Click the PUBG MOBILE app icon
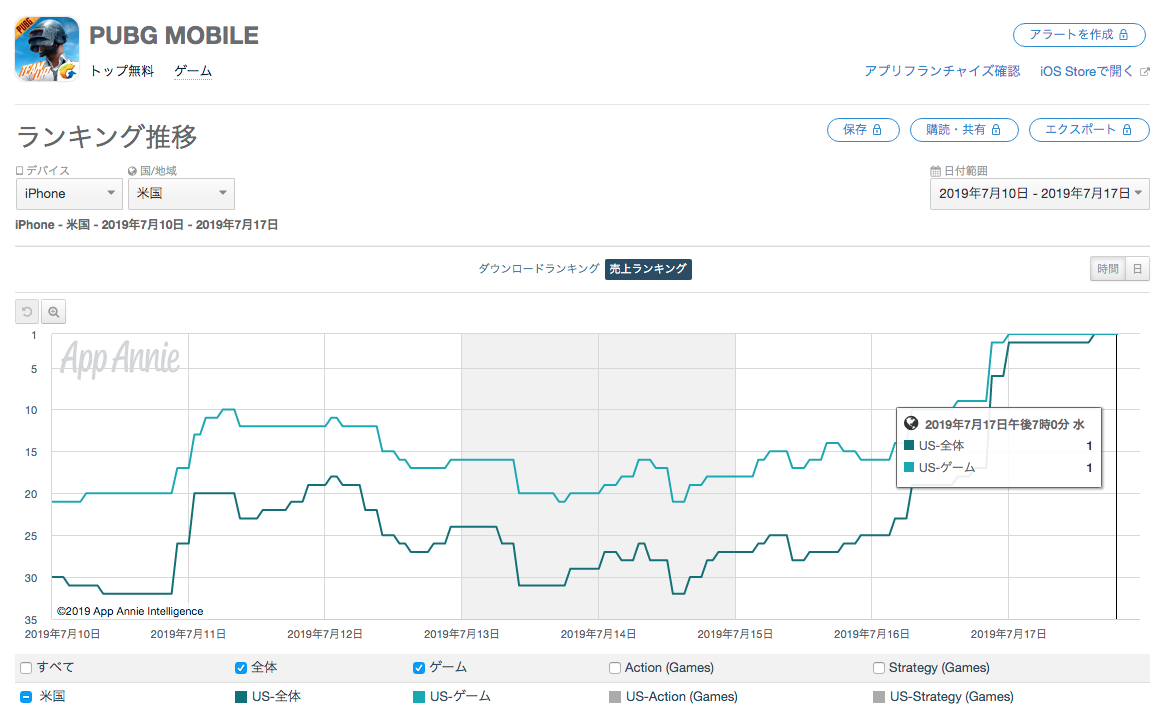The image size is (1156, 723). (47, 49)
